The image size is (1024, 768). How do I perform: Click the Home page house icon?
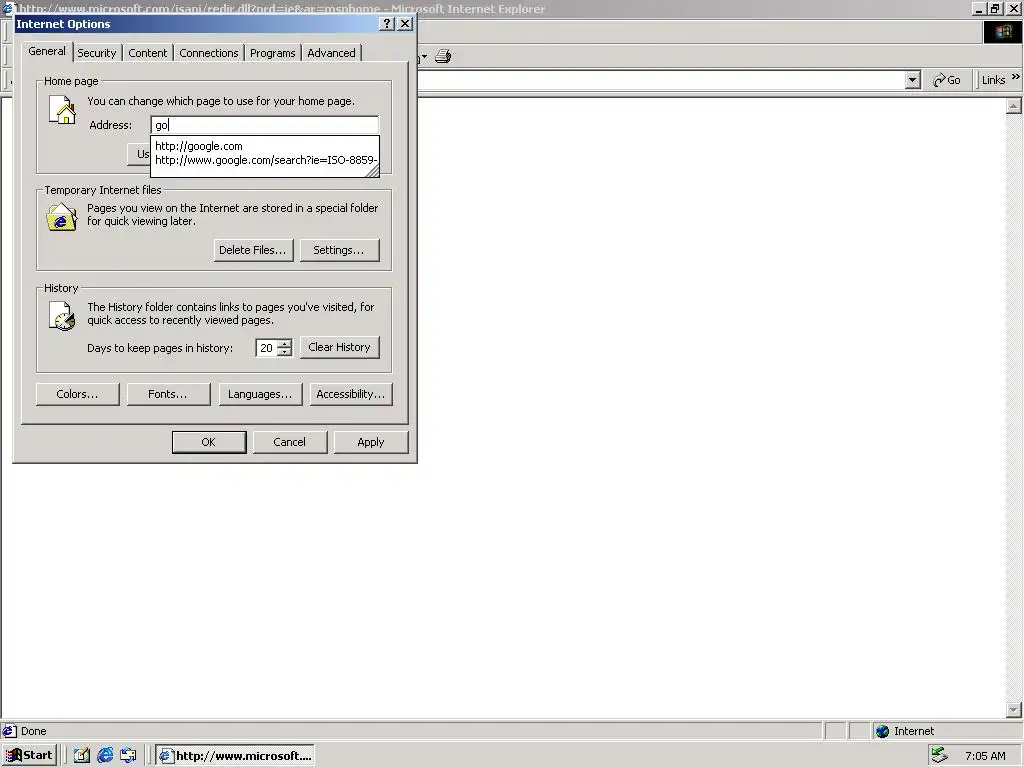(x=62, y=110)
